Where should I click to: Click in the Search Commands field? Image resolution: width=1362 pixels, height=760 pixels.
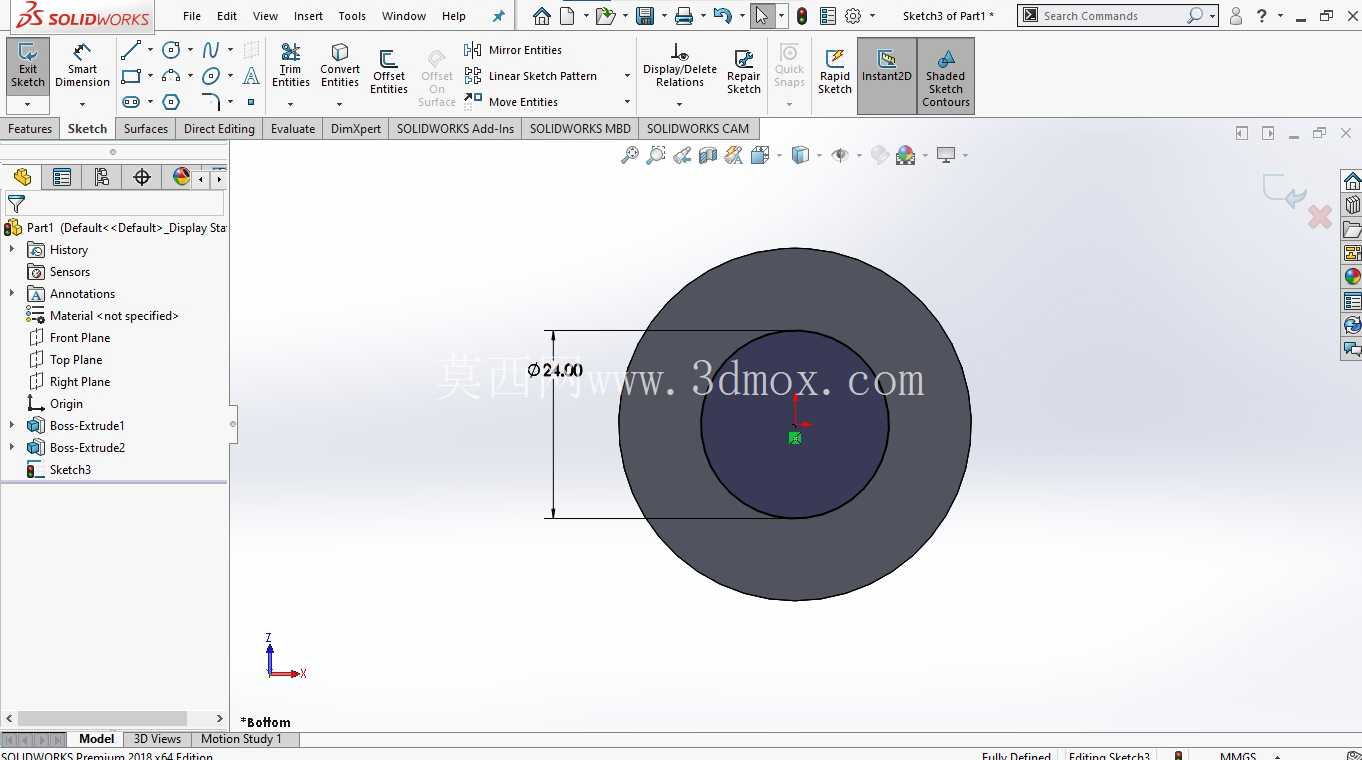[x=1112, y=16]
